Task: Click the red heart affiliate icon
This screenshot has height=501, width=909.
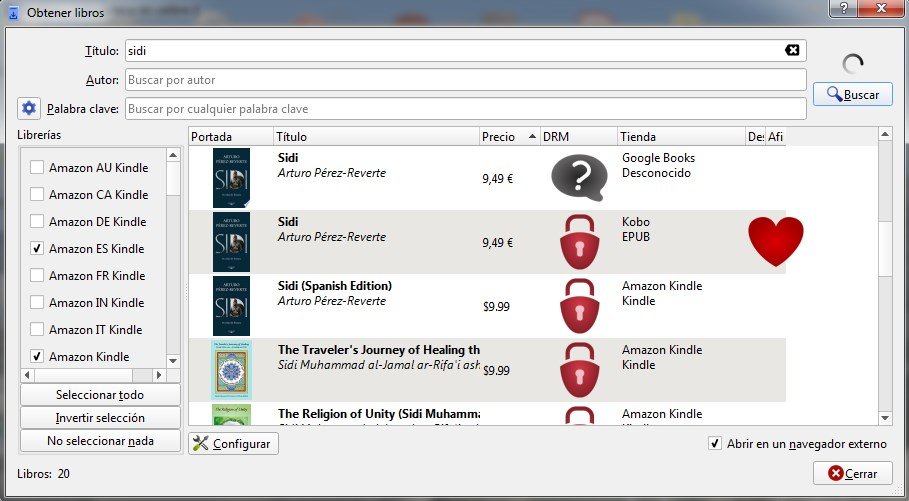Action: (x=775, y=242)
